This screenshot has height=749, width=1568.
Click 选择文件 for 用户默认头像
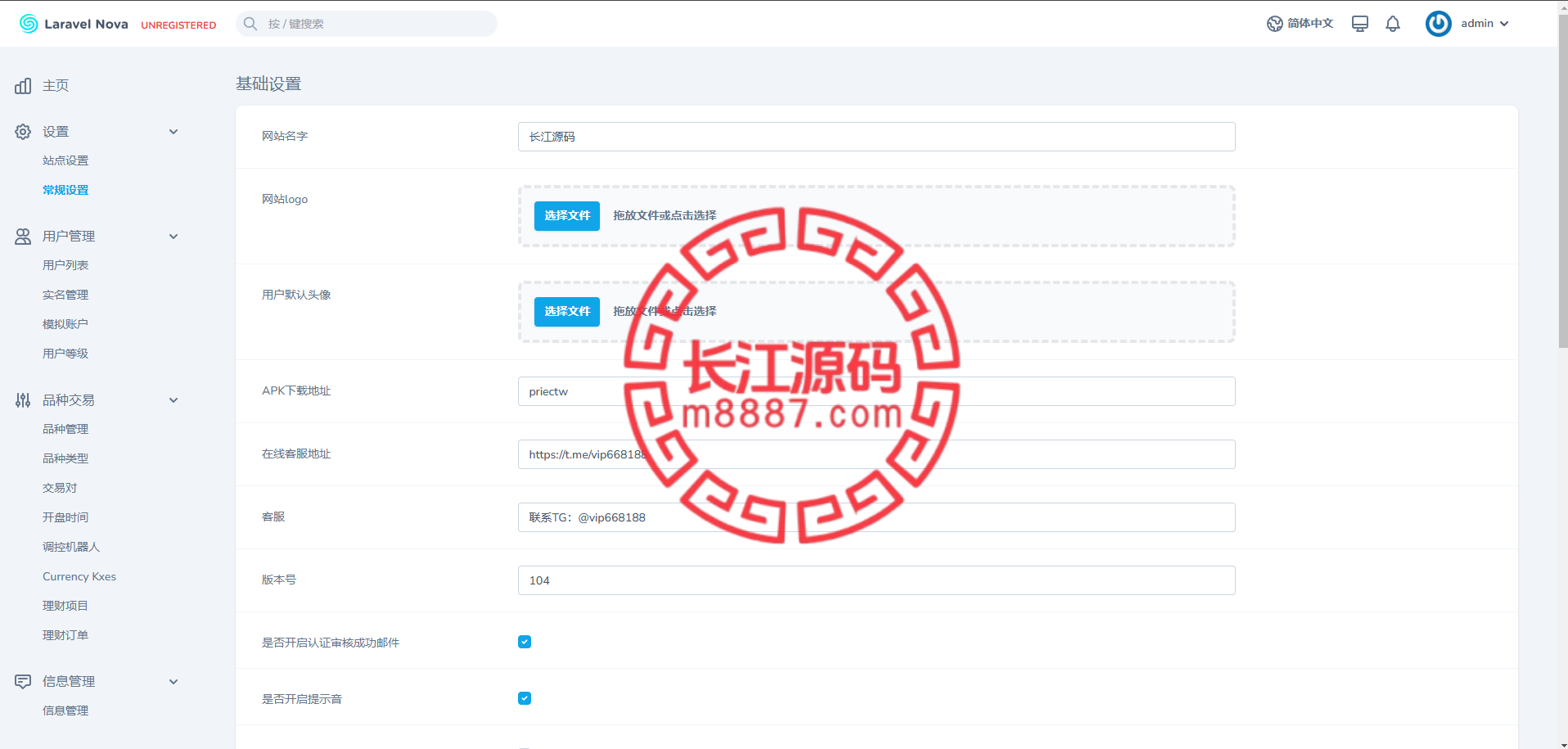(x=567, y=312)
